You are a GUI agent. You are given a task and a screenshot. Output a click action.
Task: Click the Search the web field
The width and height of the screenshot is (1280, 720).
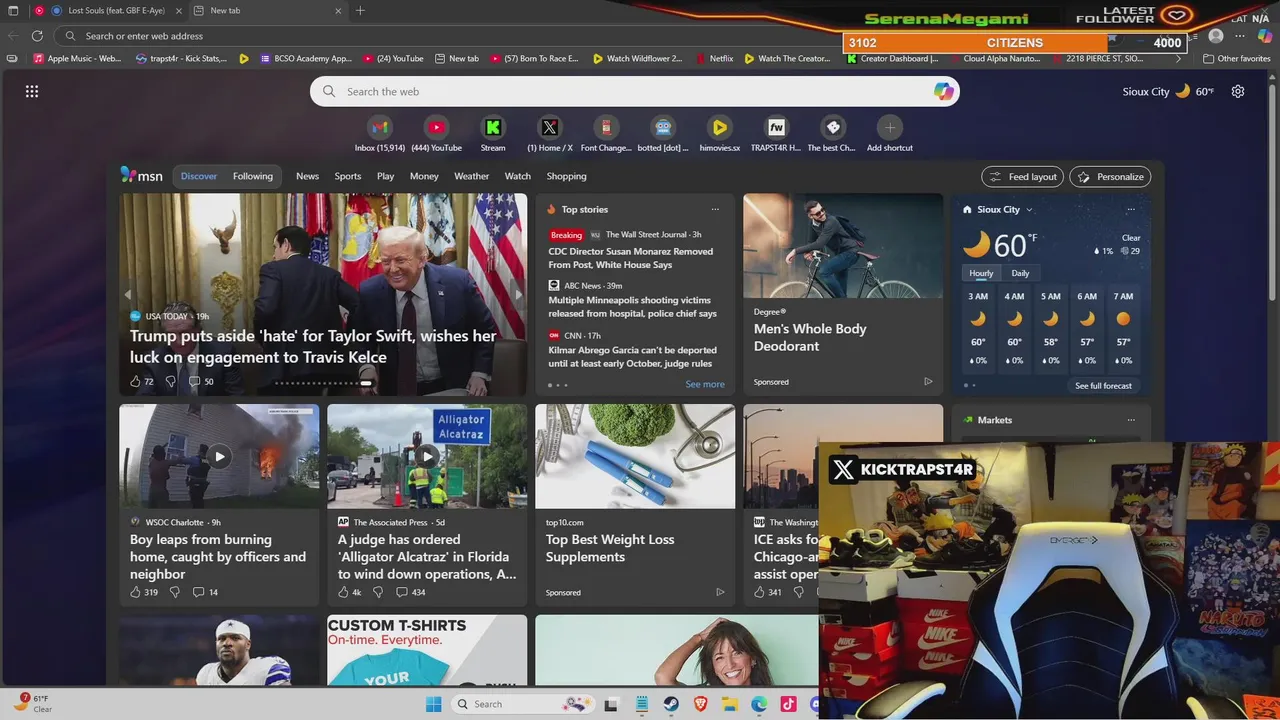635,91
